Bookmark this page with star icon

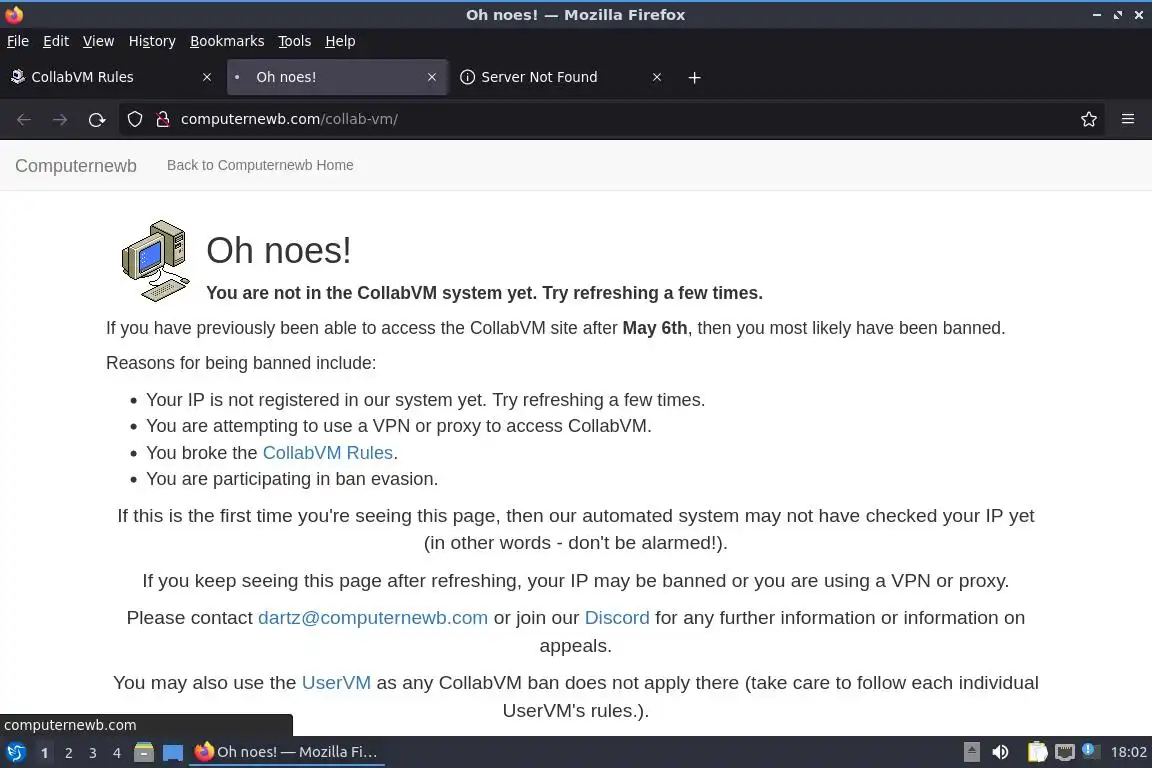1089,119
